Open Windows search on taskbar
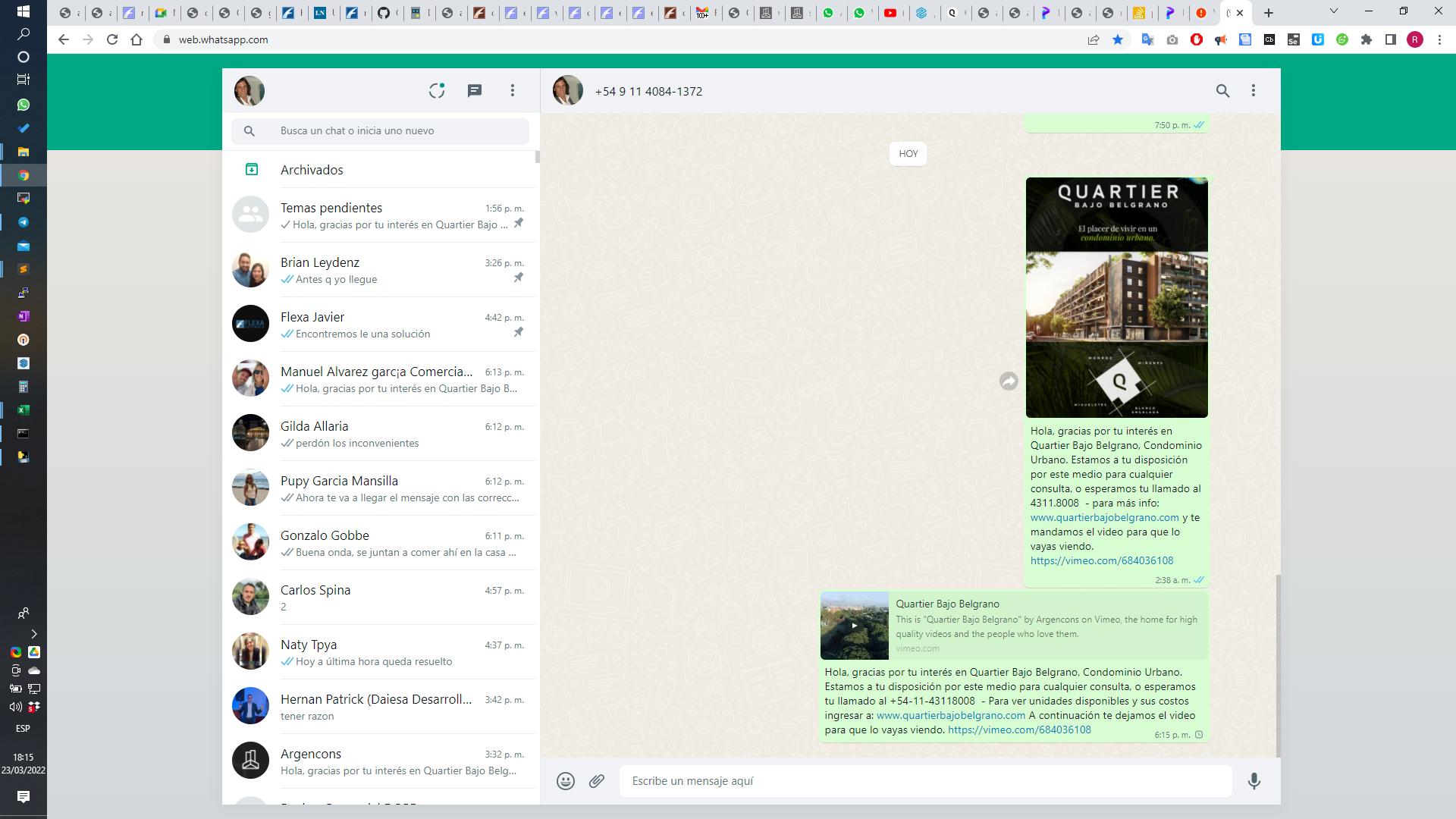Viewport: 1456px width, 819px height. (23, 34)
